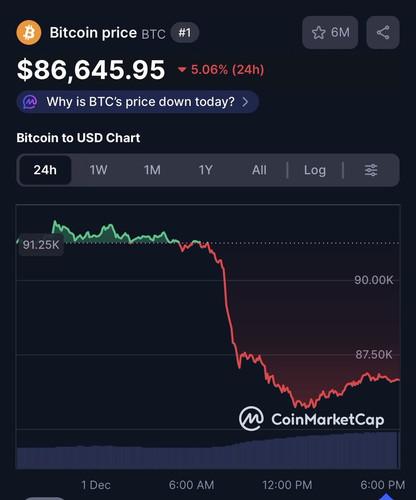The width and height of the screenshot is (416, 500).
Task: Click the CoinMarketCap watermark logo
Action: pos(312,419)
